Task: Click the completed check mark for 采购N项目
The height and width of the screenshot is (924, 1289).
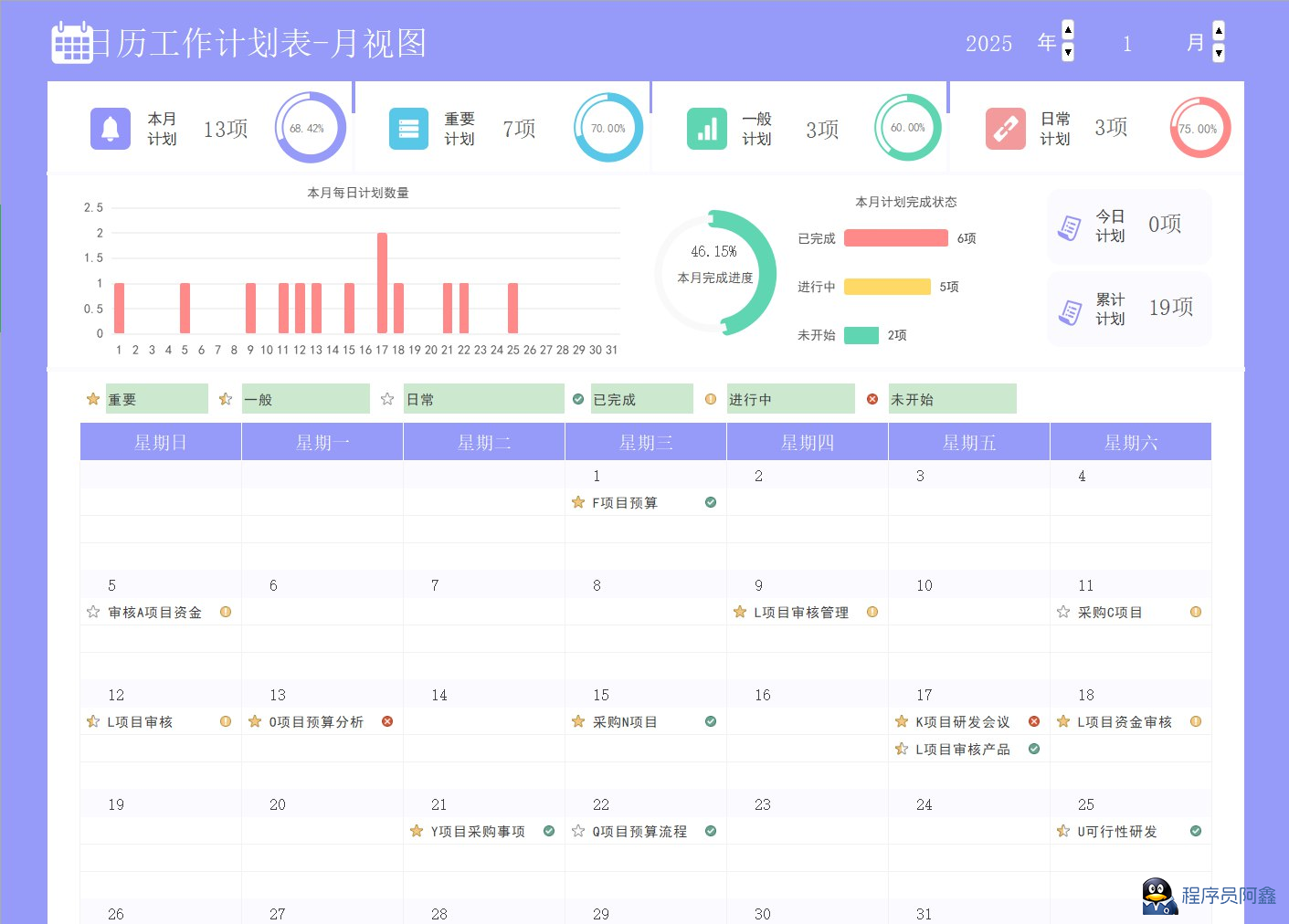Action: [x=711, y=721]
